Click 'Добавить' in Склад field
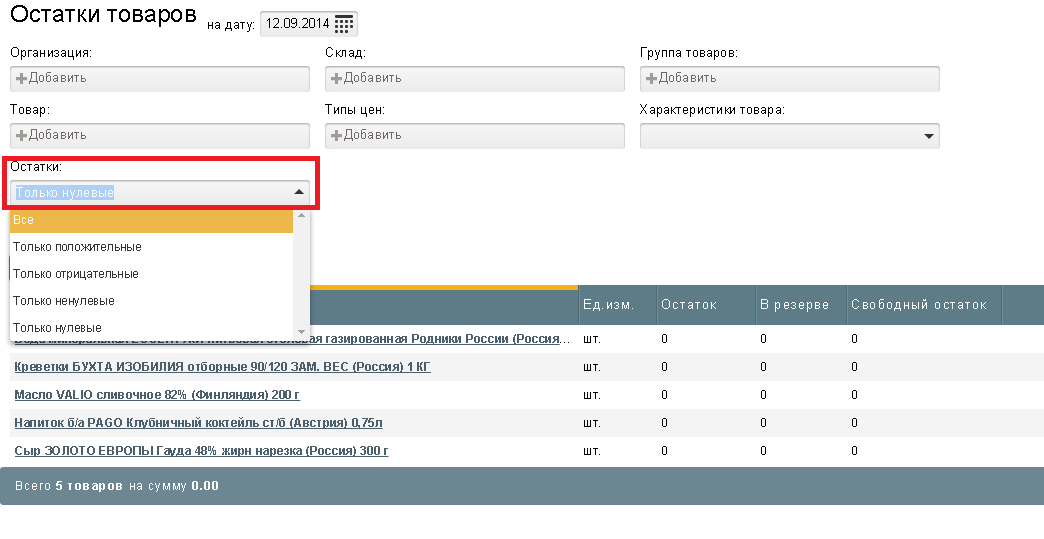Viewport: 1044px width, 539px height. click(x=372, y=78)
